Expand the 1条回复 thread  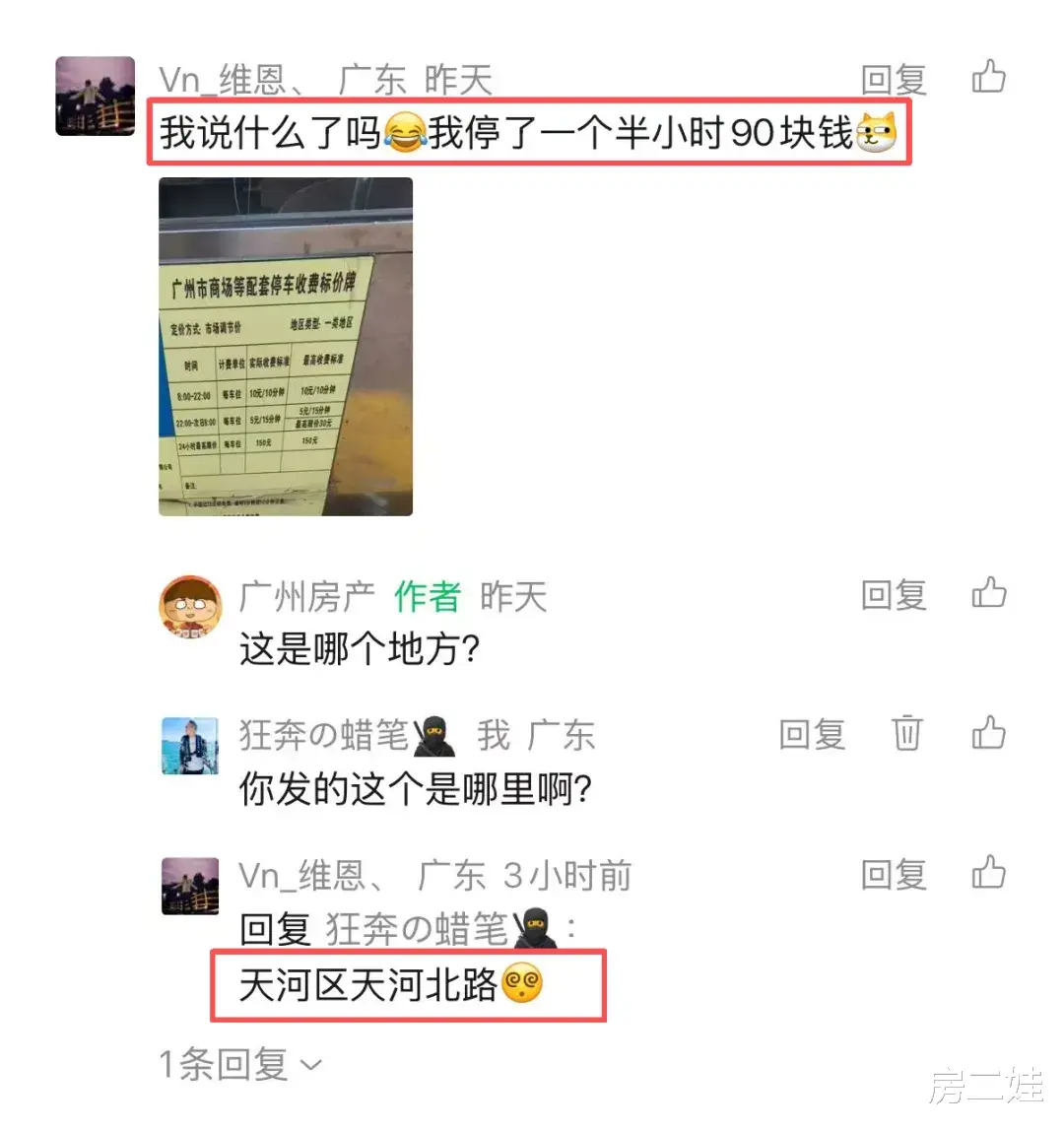tap(240, 1064)
